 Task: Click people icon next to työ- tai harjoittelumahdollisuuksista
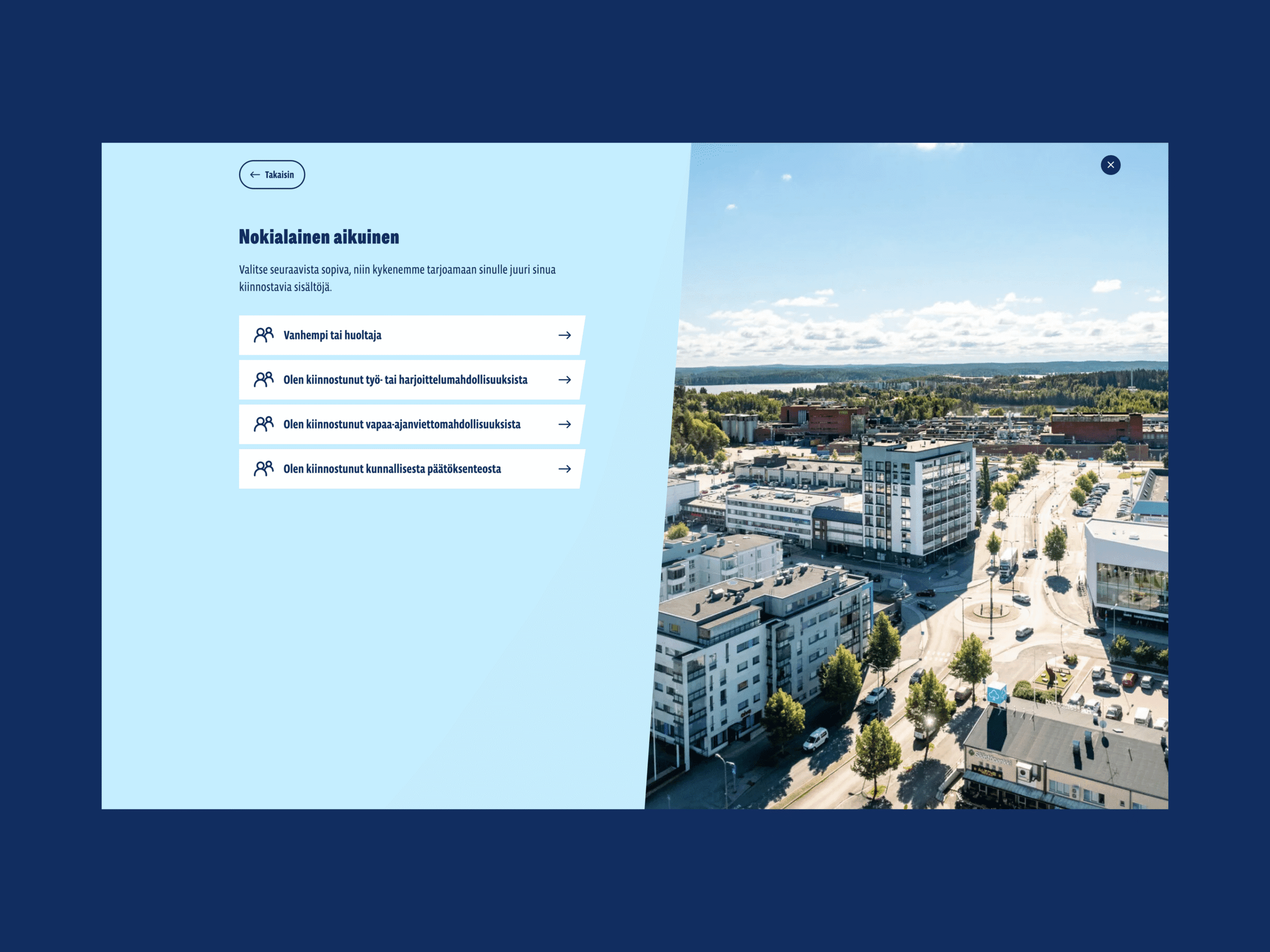[x=263, y=379]
